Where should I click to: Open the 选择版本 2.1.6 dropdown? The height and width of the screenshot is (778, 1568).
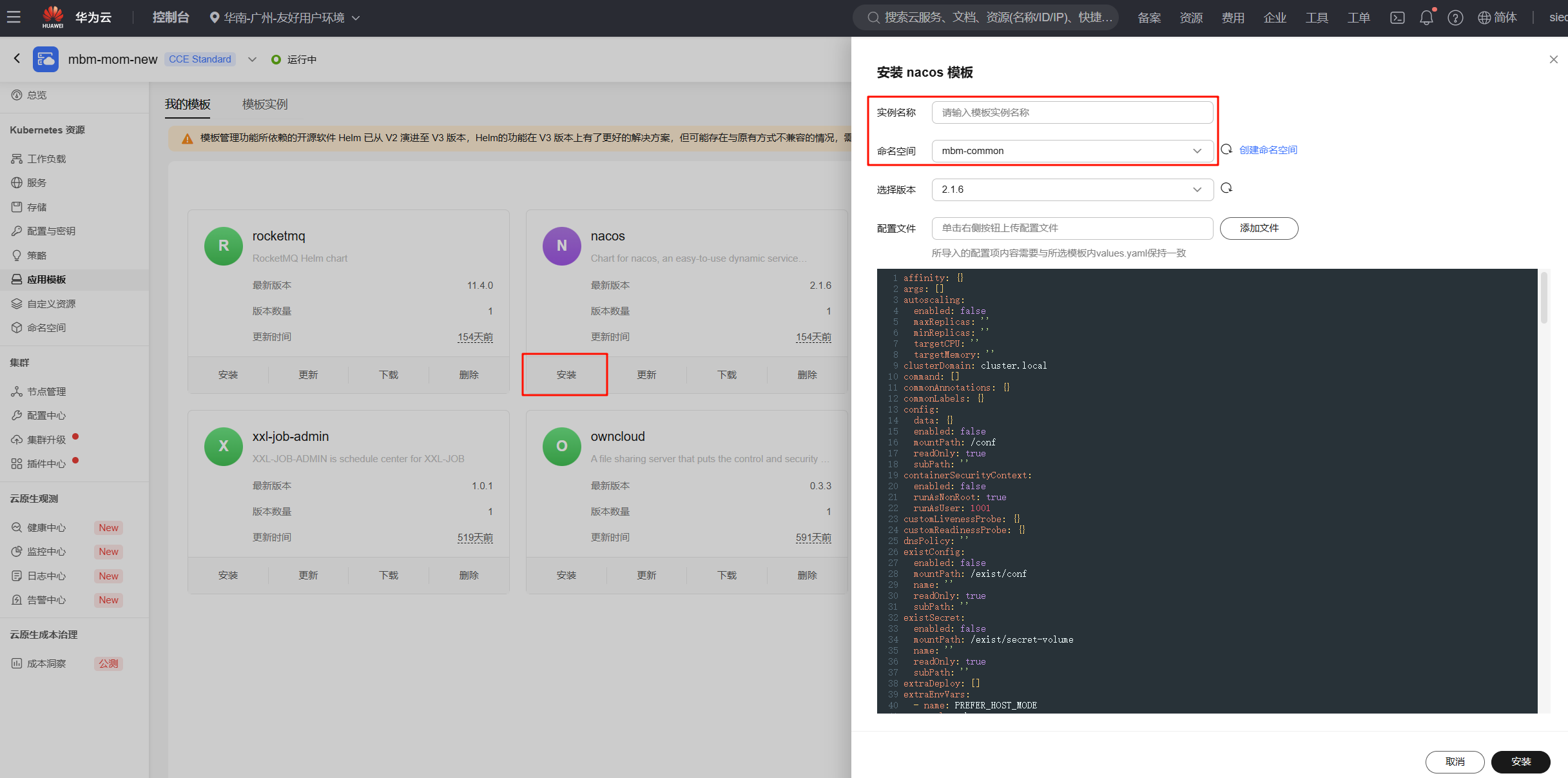(1072, 190)
